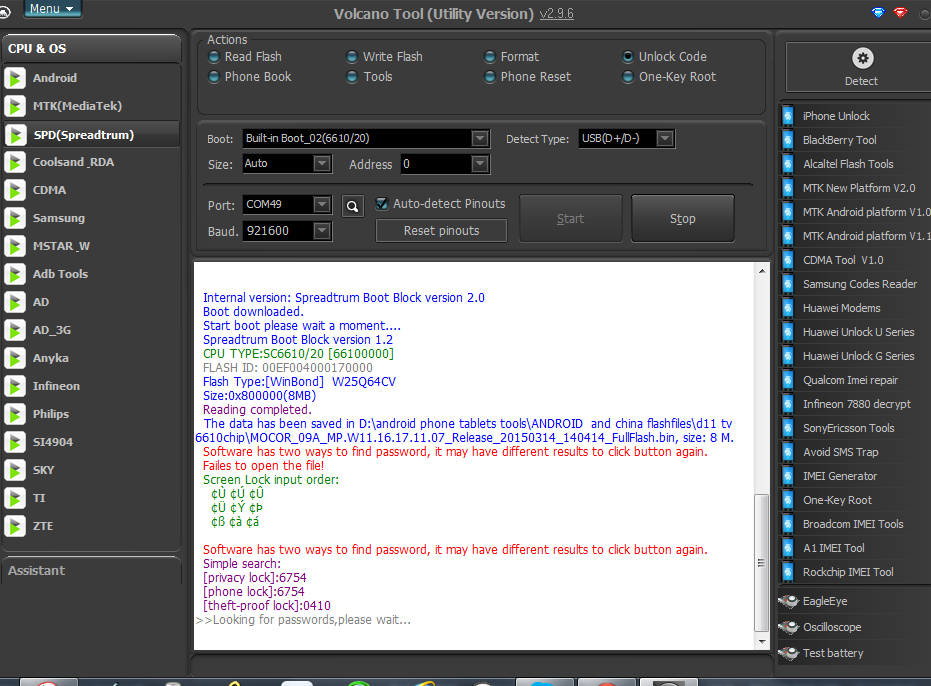Viewport: 931px width, 686px height.
Task: Click the BlackBerry Tool icon
Action: click(788, 140)
